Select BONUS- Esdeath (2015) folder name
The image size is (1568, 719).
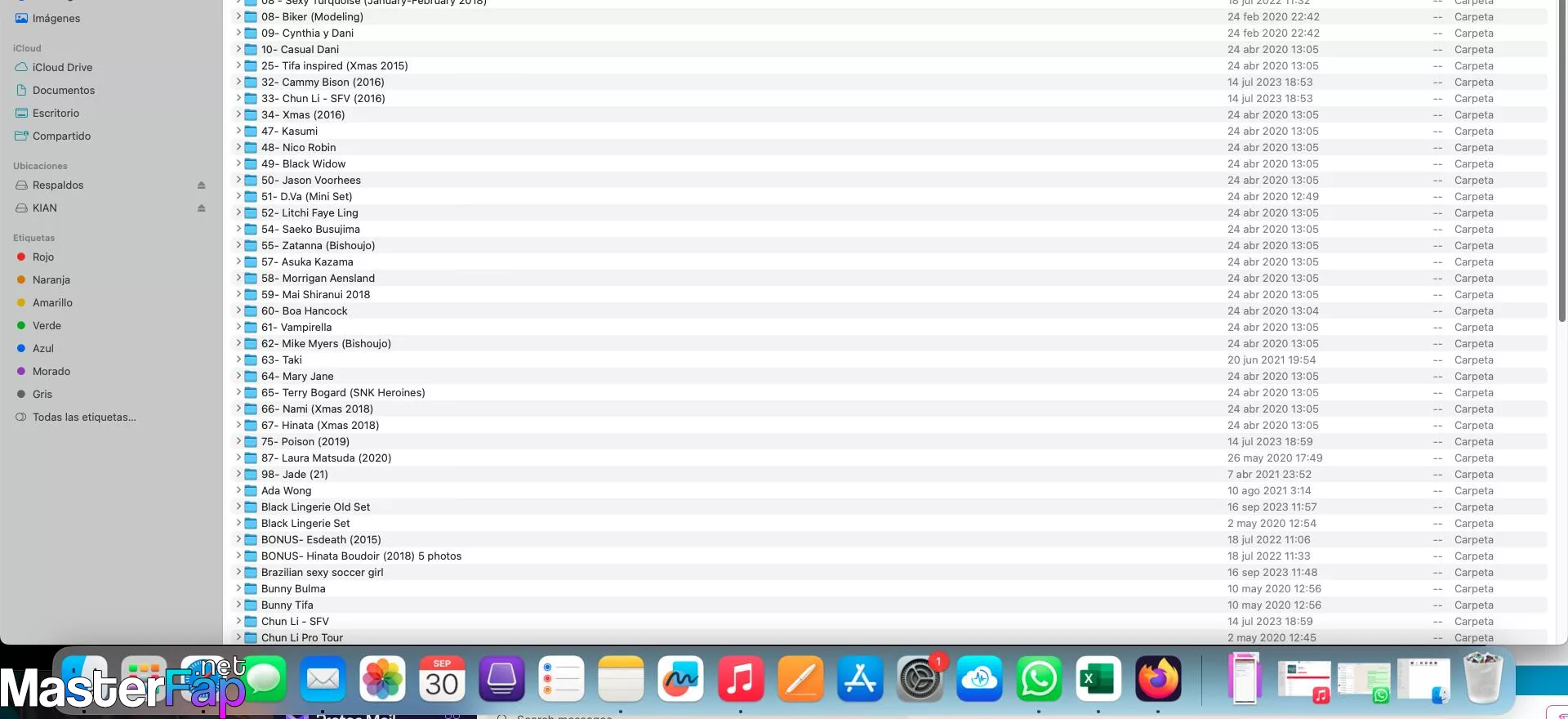coord(321,539)
